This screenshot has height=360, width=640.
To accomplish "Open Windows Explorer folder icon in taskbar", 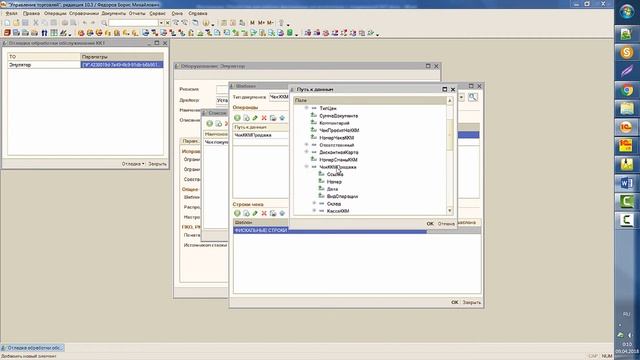I will 627,108.
